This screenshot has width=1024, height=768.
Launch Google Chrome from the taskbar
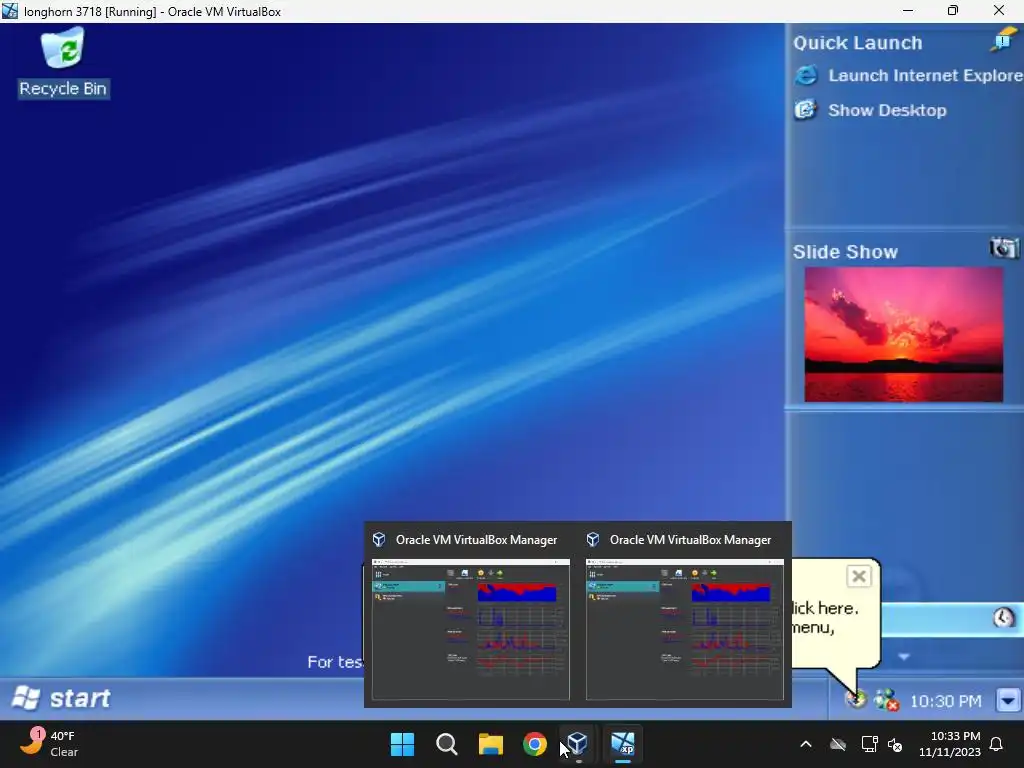point(535,744)
